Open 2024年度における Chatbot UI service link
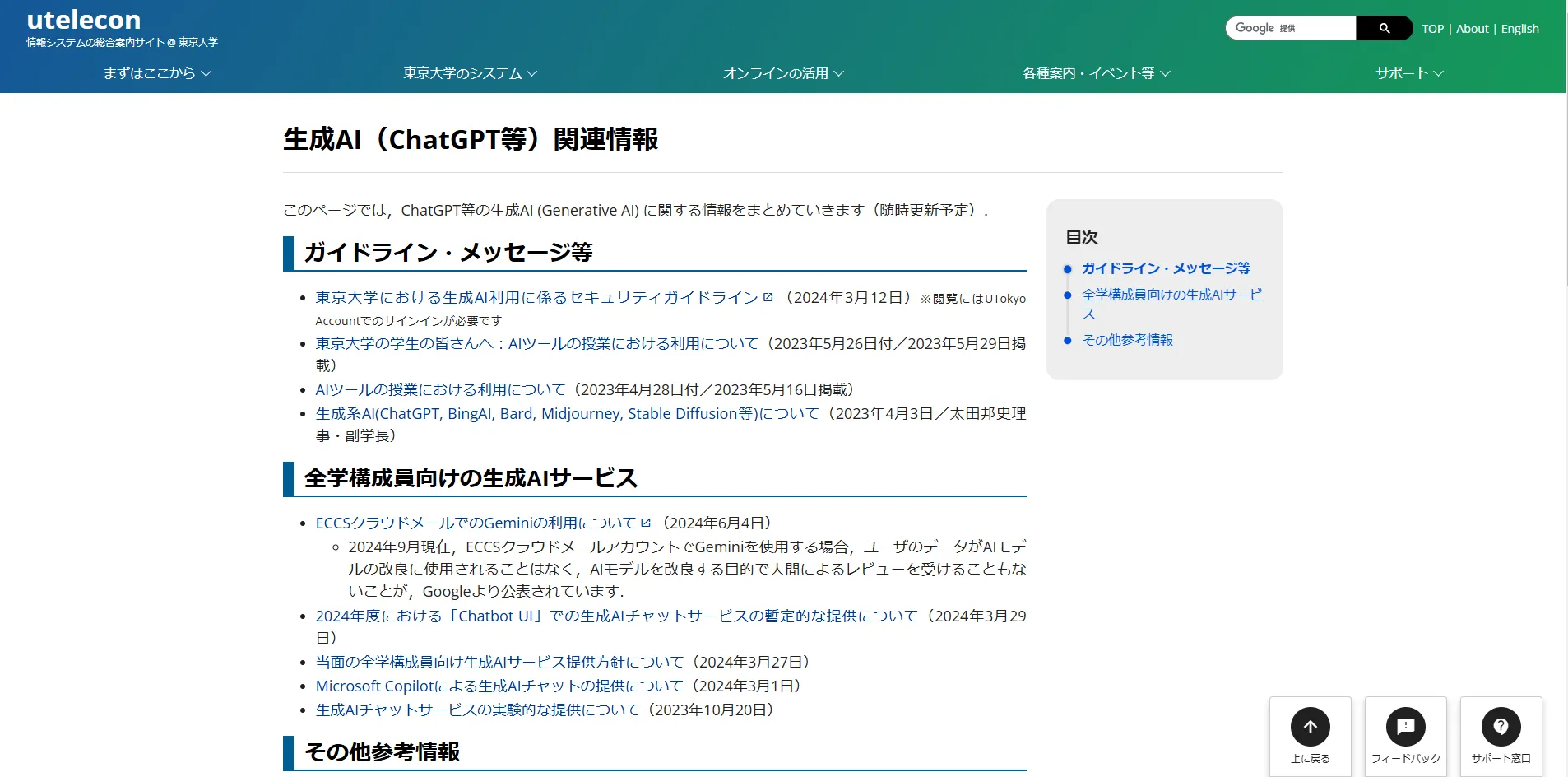1568x777 pixels. 616,616
